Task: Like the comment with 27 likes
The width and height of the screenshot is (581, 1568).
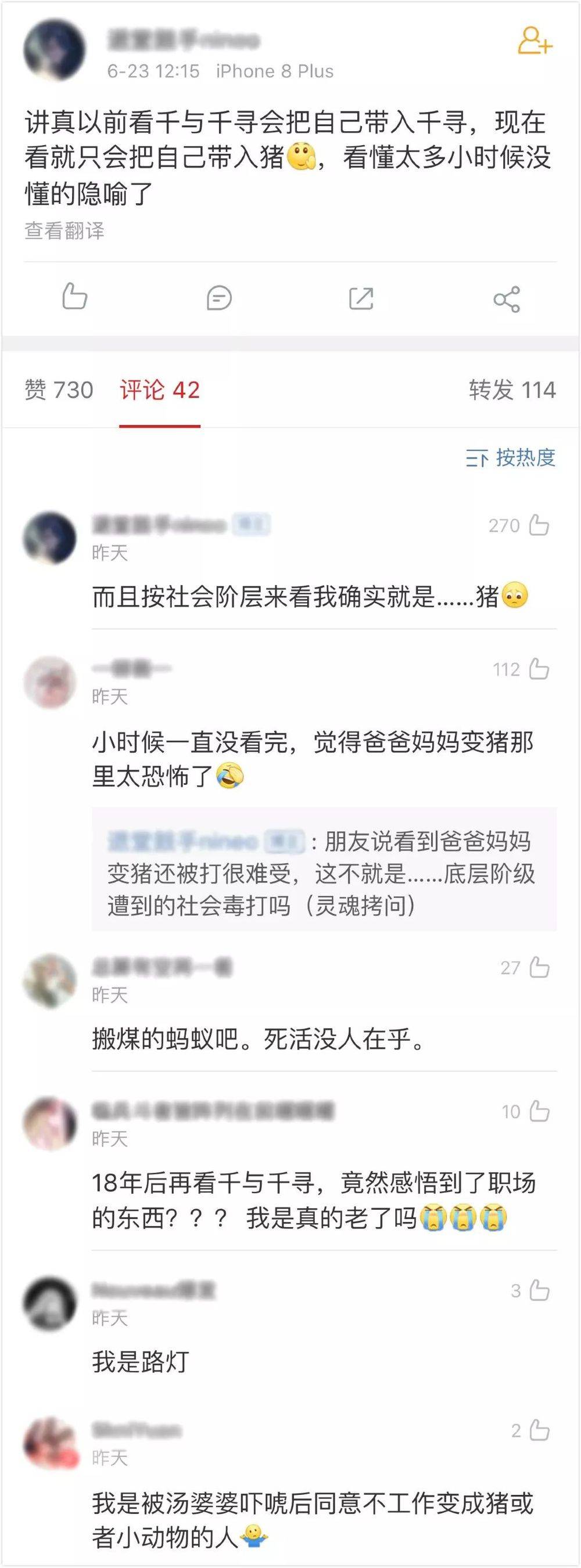Action: (x=539, y=967)
